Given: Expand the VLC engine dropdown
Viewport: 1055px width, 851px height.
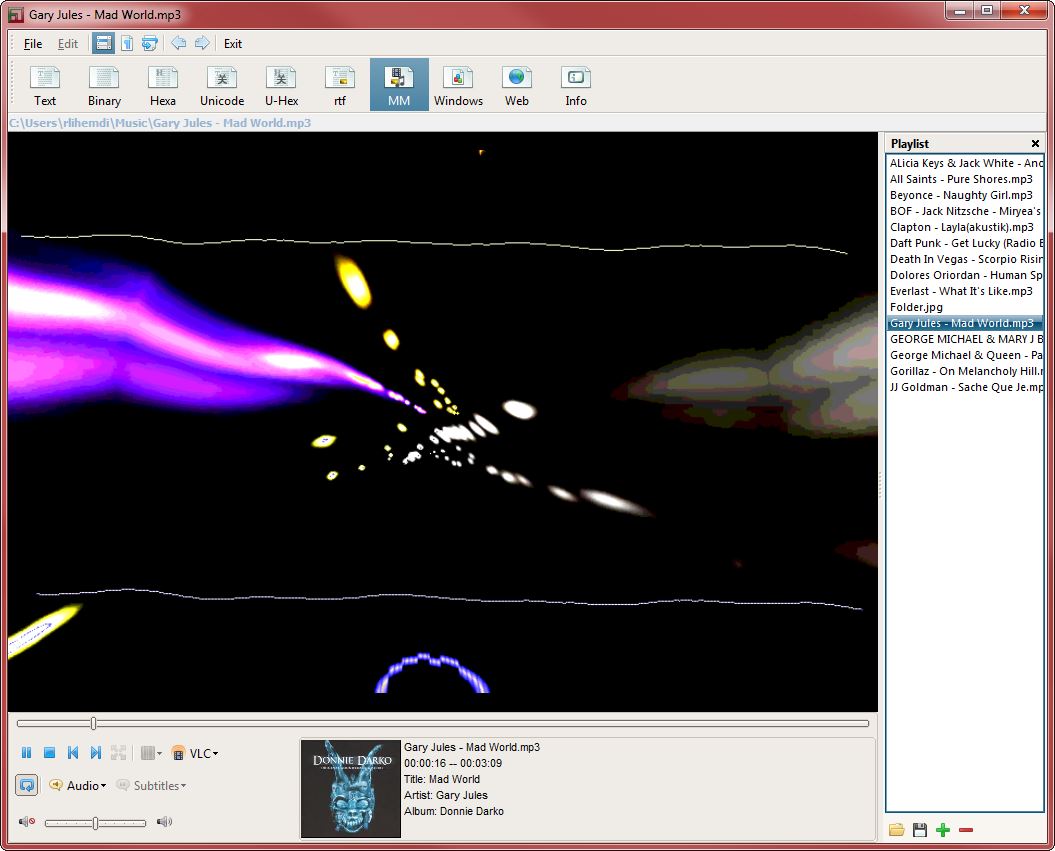Looking at the screenshot, I should 215,754.
